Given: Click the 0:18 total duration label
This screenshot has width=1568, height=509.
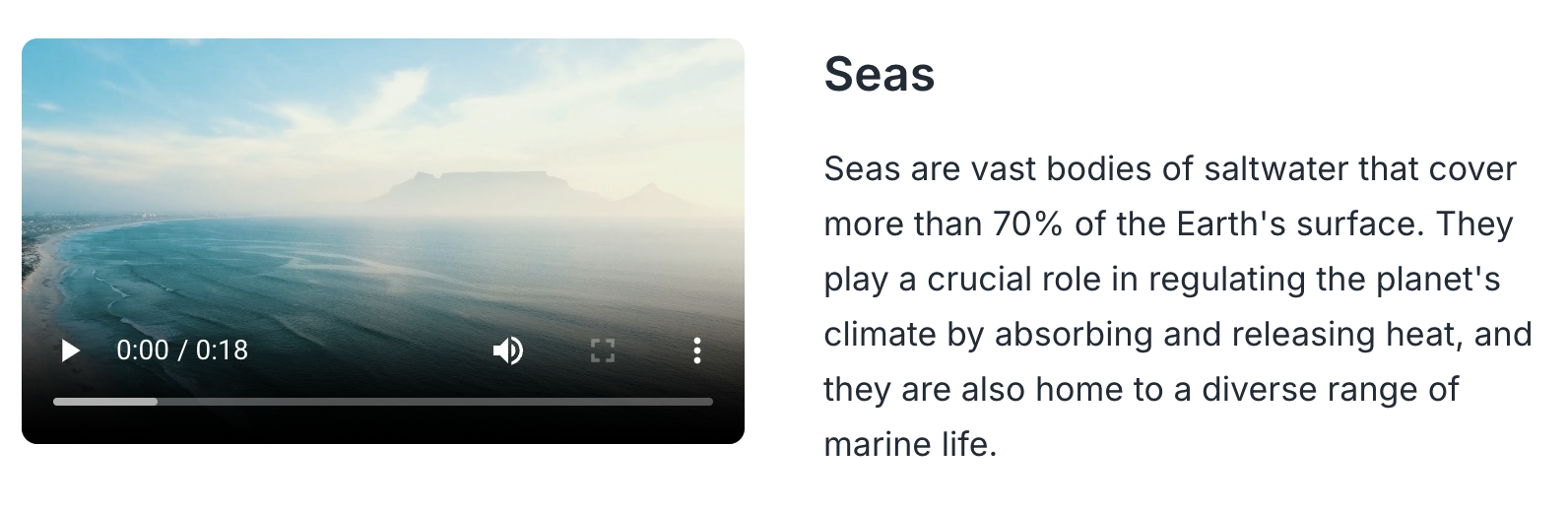Looking at the screenshot, I should tap(223, 350).
